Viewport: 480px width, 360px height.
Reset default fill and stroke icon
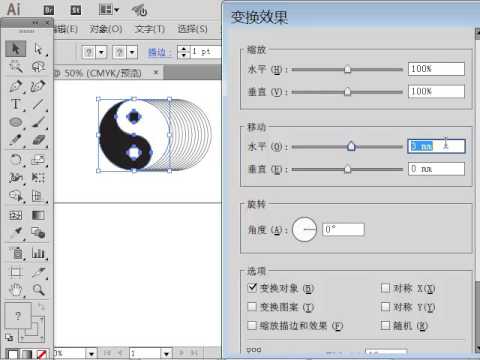(x=9, y=337)
